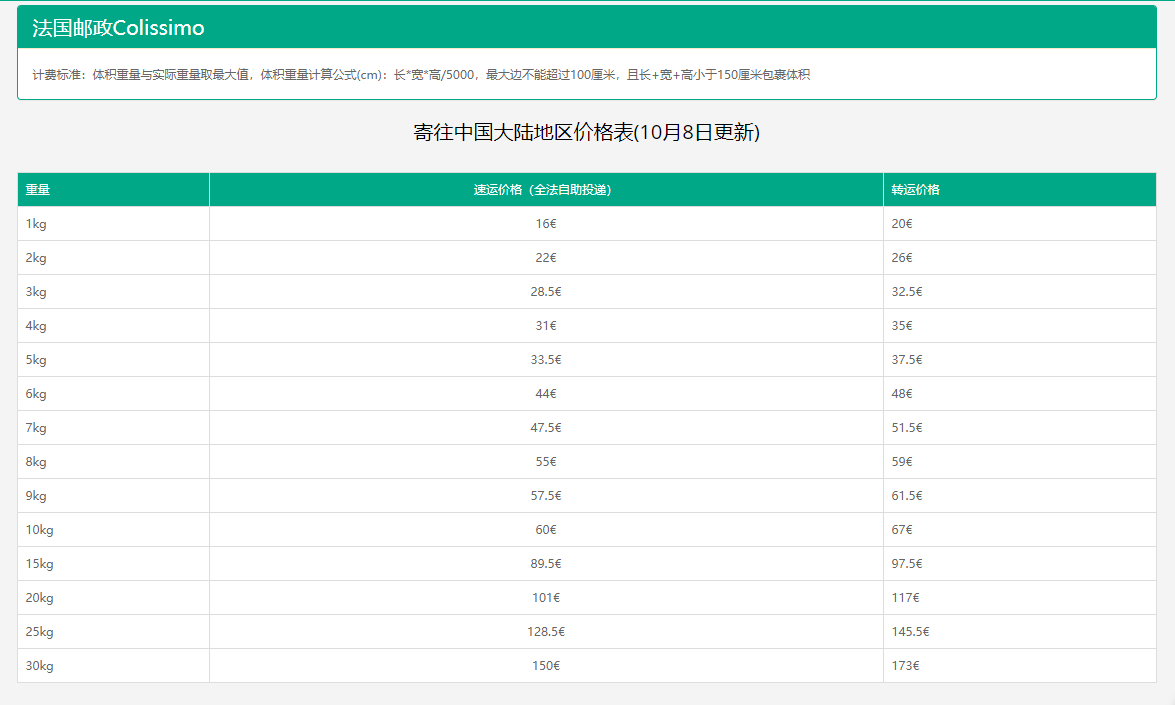This screenshot has height=705, width=1175.
Task: Click the 寄往中国大陆地区价格表 heading
Action: coord(587,132)
